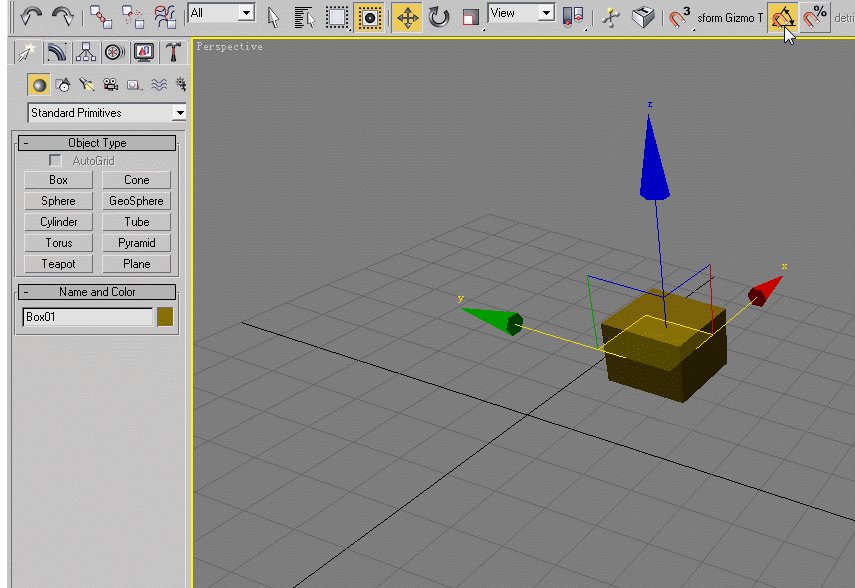
Task: Click the Plane primitive button
Action: (x=136, y=264)
